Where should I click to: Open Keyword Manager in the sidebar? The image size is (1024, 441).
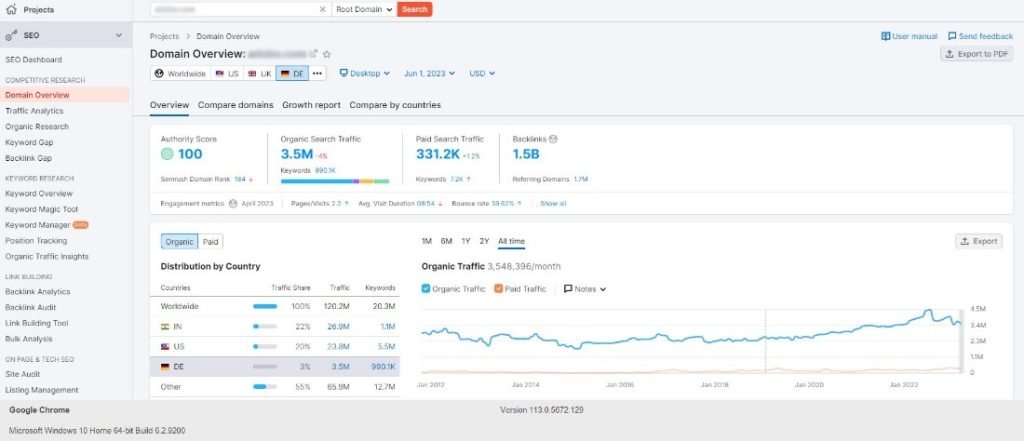coord(38,225)
